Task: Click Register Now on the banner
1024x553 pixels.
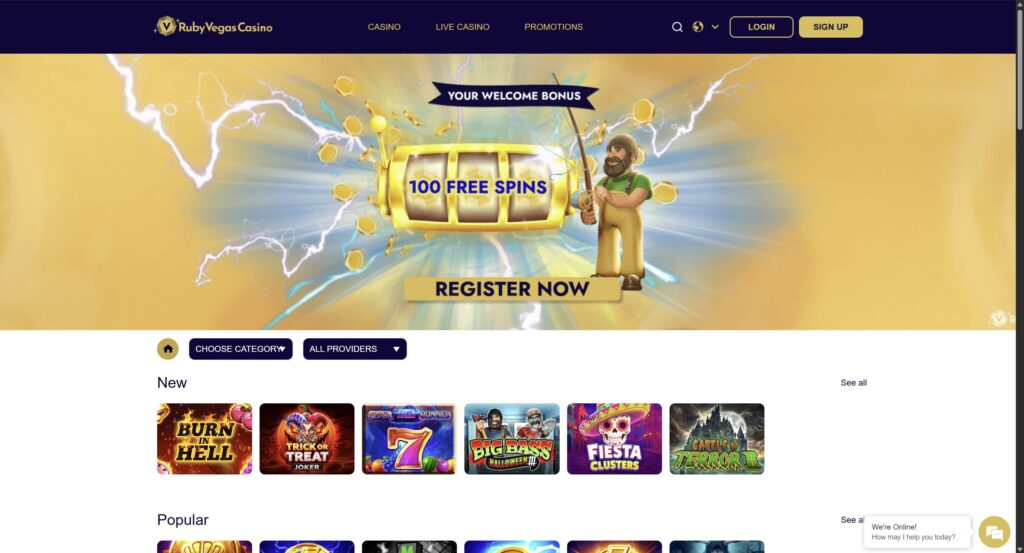Action: [512, 289]
